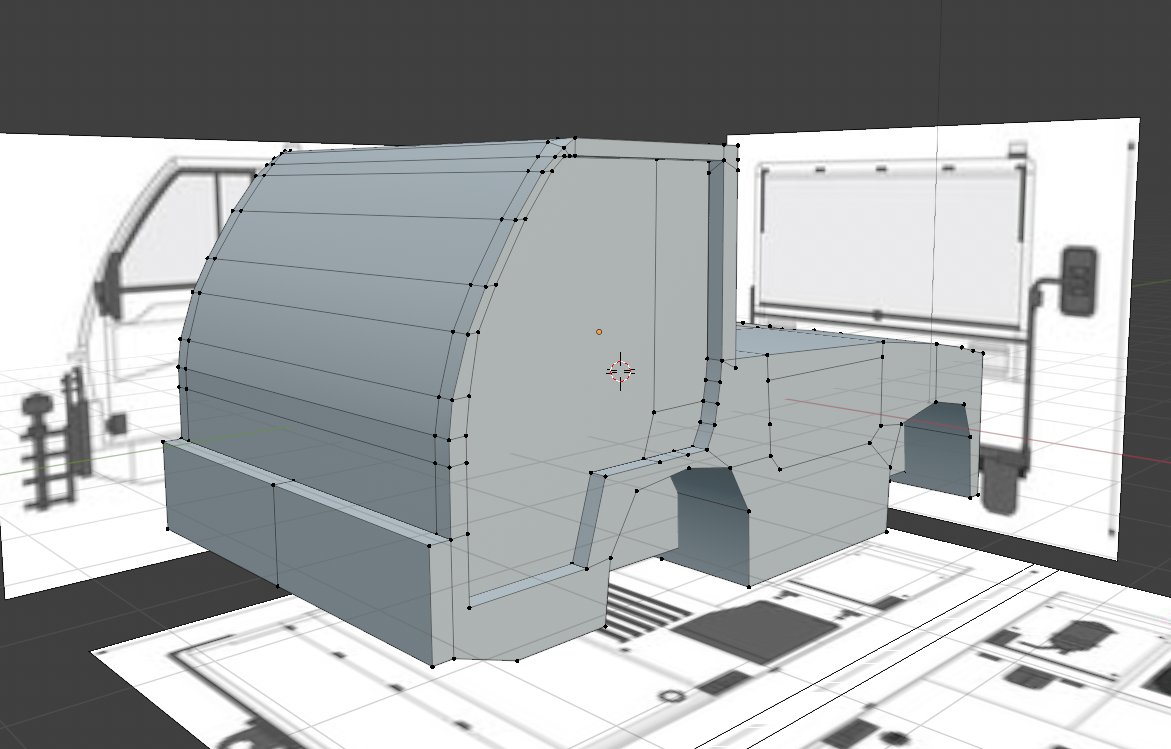The image size is (1171, 749).
Task: Click the orange object origin dot
Action: coord(599,331)
